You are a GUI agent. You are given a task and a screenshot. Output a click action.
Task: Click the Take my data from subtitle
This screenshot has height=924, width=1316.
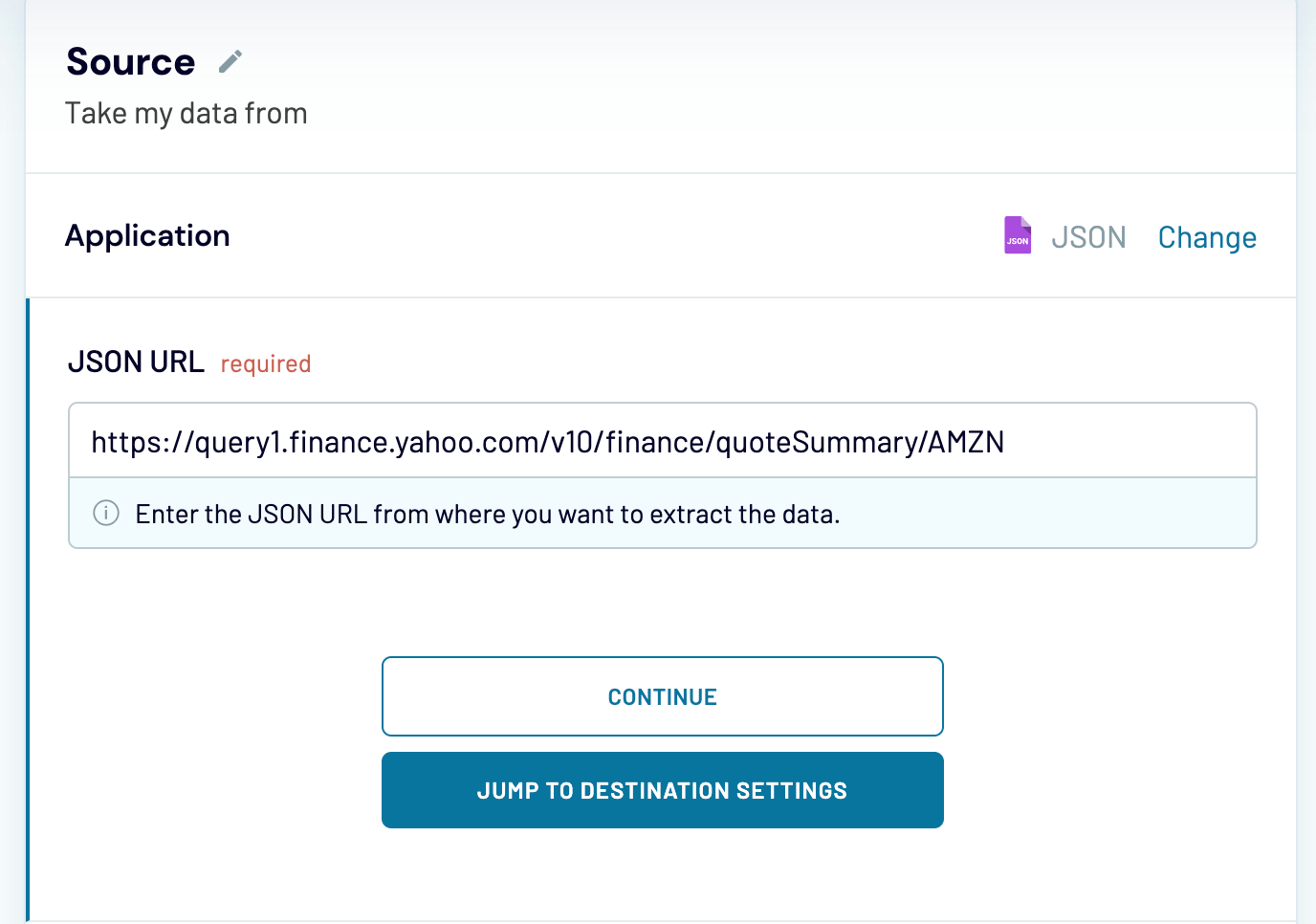pyautogui.click(x=186, y=112)
